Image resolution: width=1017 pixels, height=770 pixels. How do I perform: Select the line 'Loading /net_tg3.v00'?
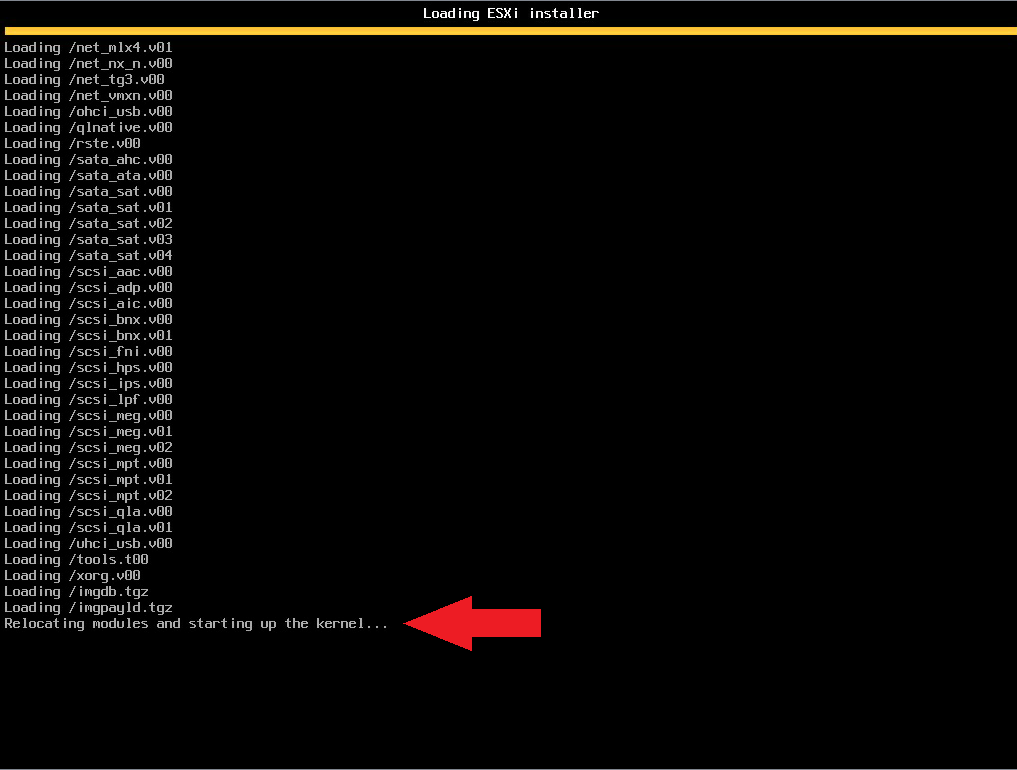pos(84,79)
